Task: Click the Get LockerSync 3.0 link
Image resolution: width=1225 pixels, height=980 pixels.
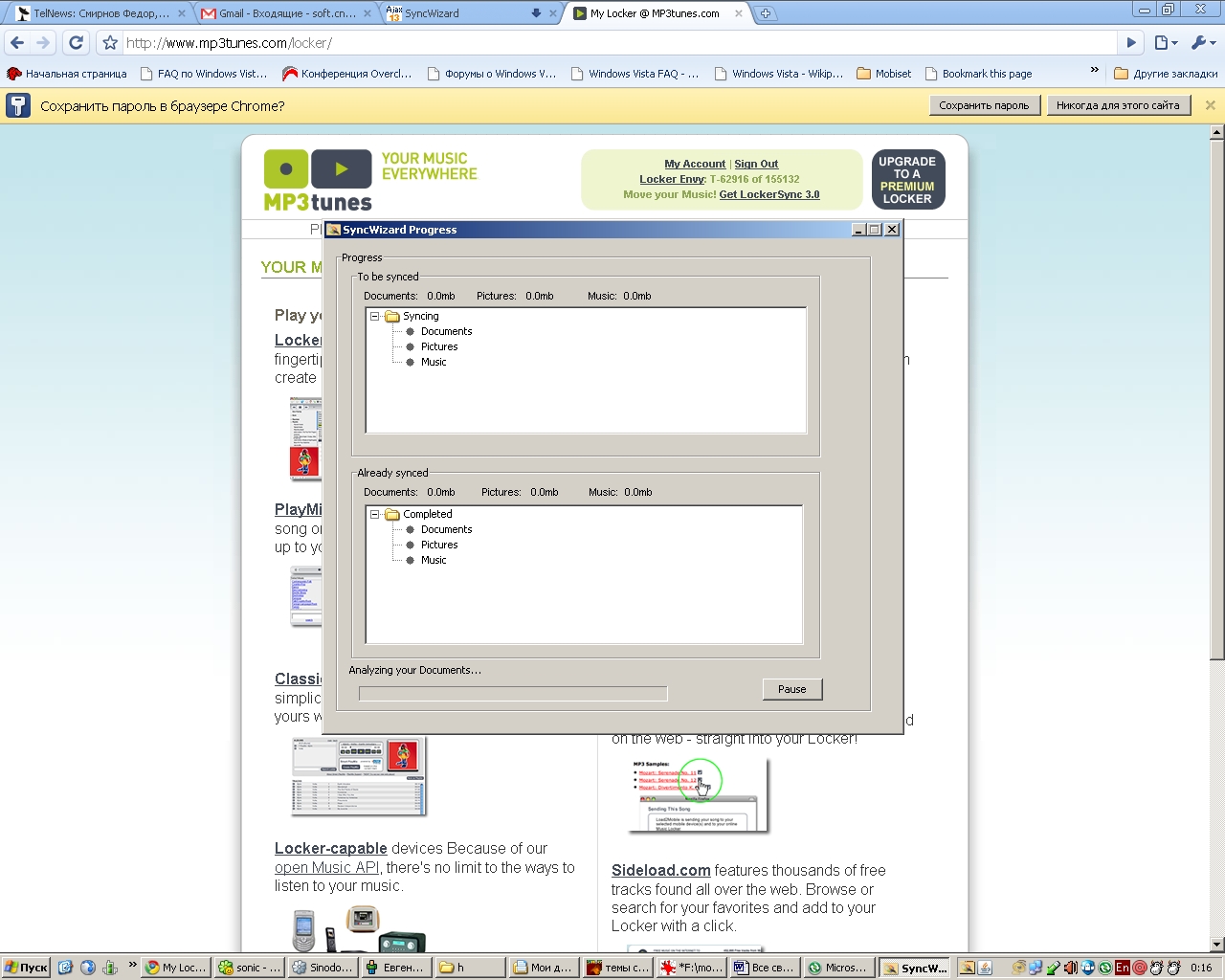Action: coord(769,194)
